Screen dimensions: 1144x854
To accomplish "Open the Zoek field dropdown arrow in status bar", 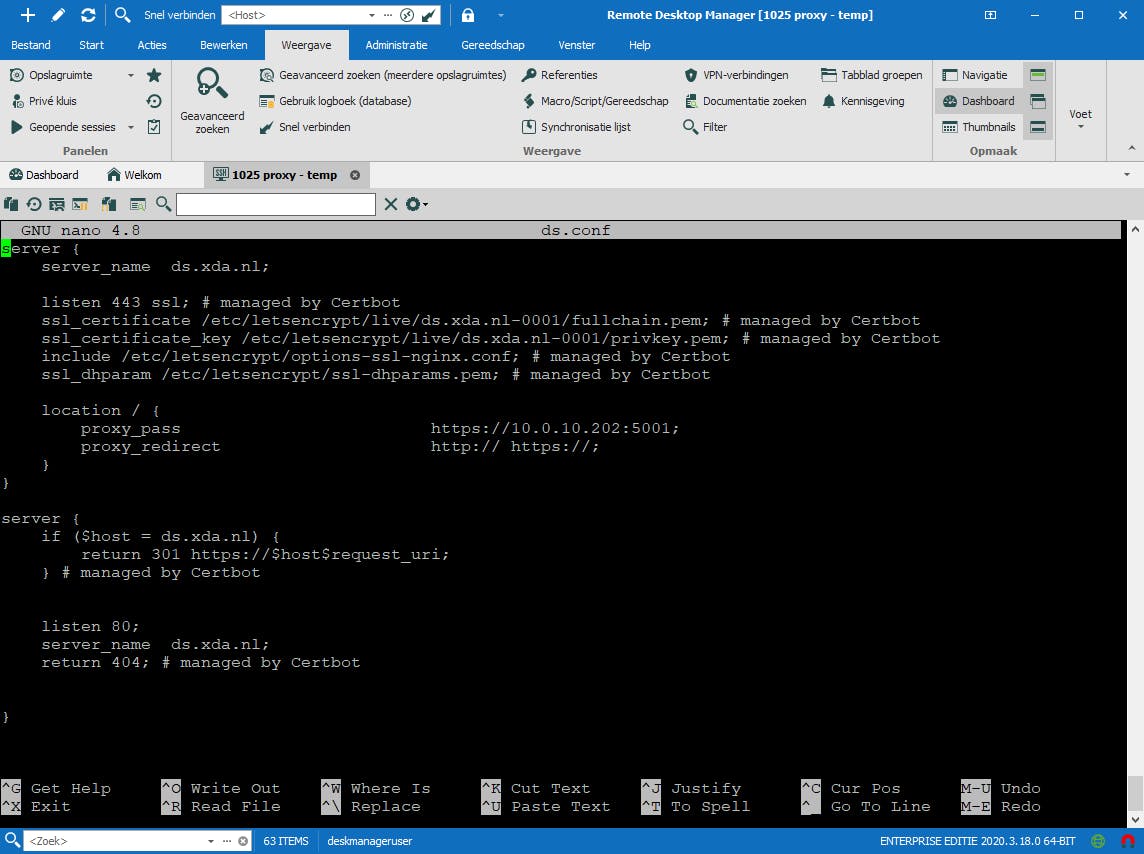I will click(x=211, y=841).
